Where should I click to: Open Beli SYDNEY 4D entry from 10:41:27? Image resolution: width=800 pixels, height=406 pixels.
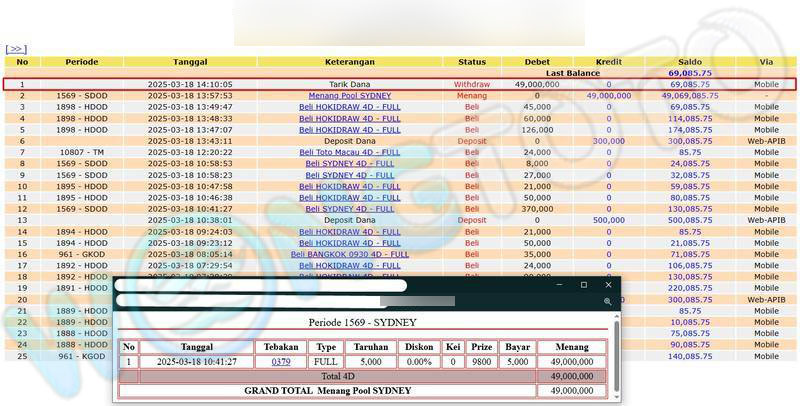(349, 209)
